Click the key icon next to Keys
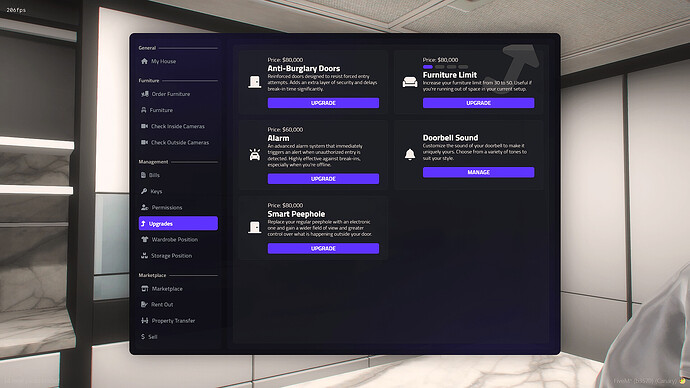Viewport: 690px width, 388px height. point(144,191)
